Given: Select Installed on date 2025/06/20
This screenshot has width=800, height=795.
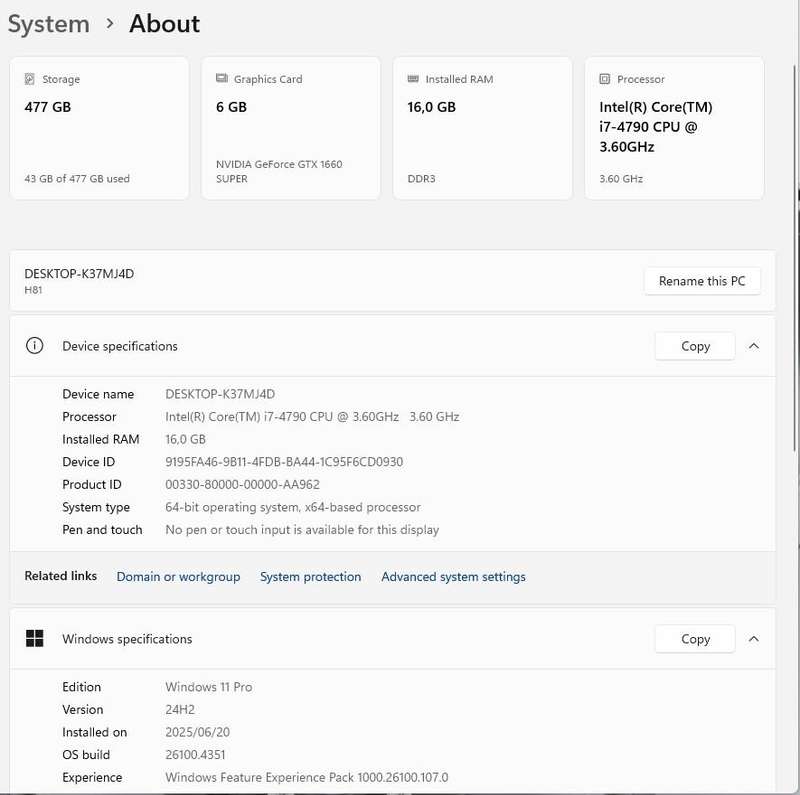Looking at the screenshot, I should [x=197, y=732].
